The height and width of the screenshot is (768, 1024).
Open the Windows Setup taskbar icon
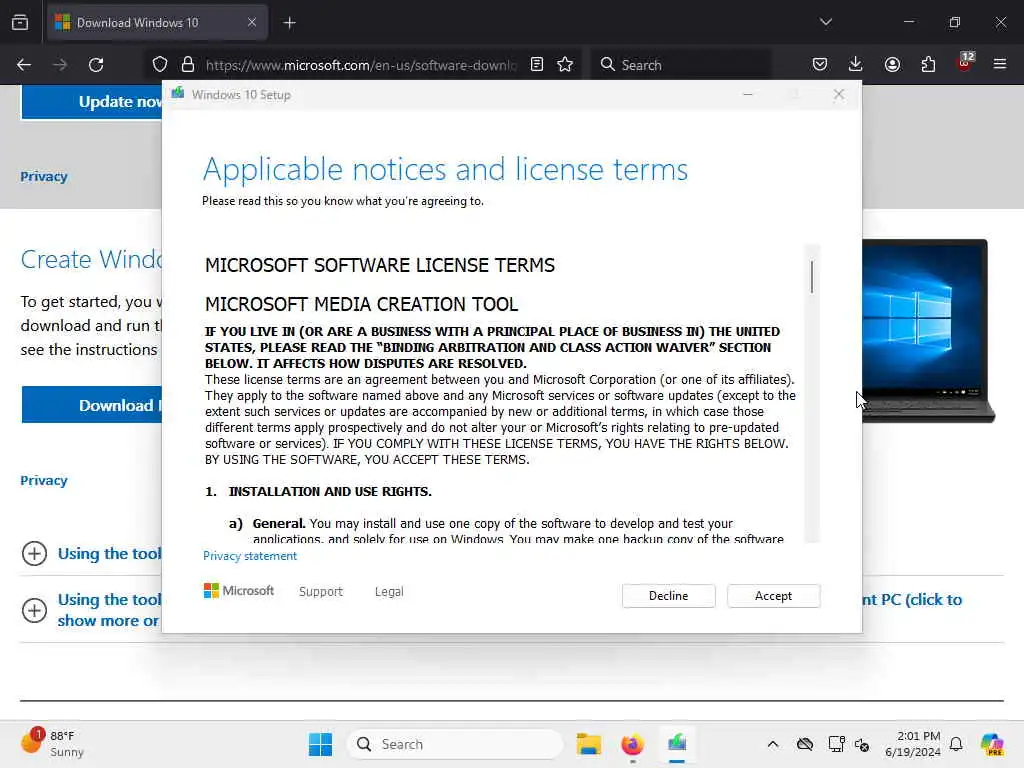[x=677, y=743]
